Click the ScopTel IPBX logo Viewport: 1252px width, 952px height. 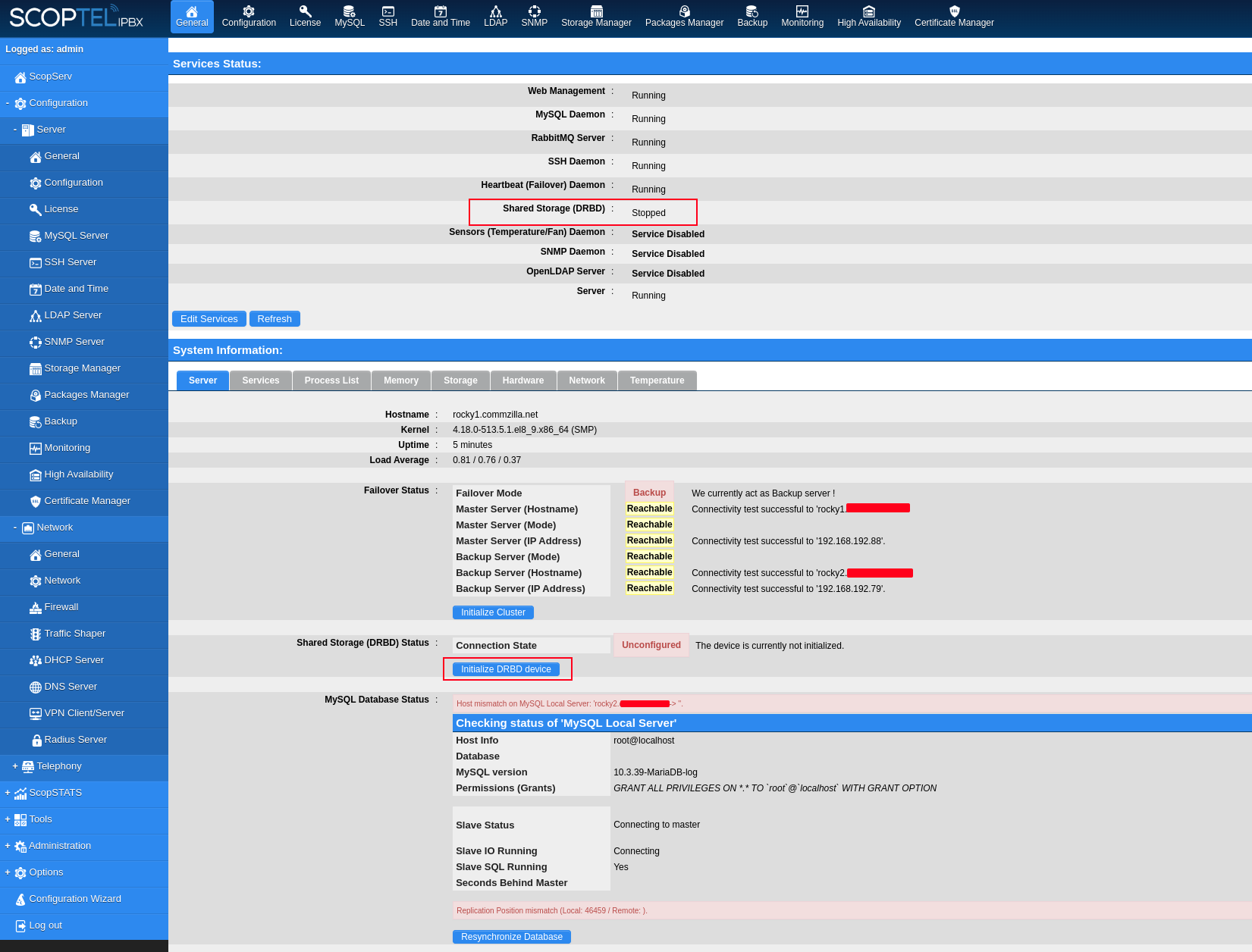coord(76,17)
